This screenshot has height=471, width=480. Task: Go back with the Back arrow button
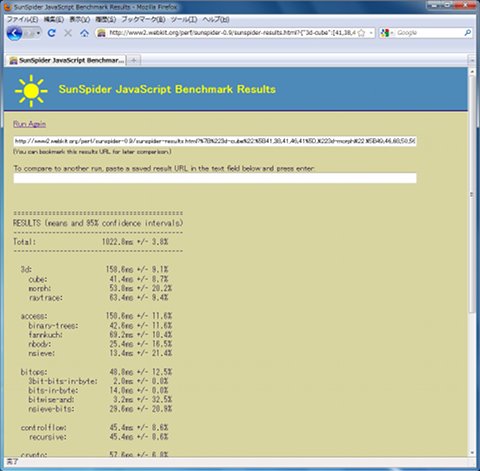click(x=14, y=33)
